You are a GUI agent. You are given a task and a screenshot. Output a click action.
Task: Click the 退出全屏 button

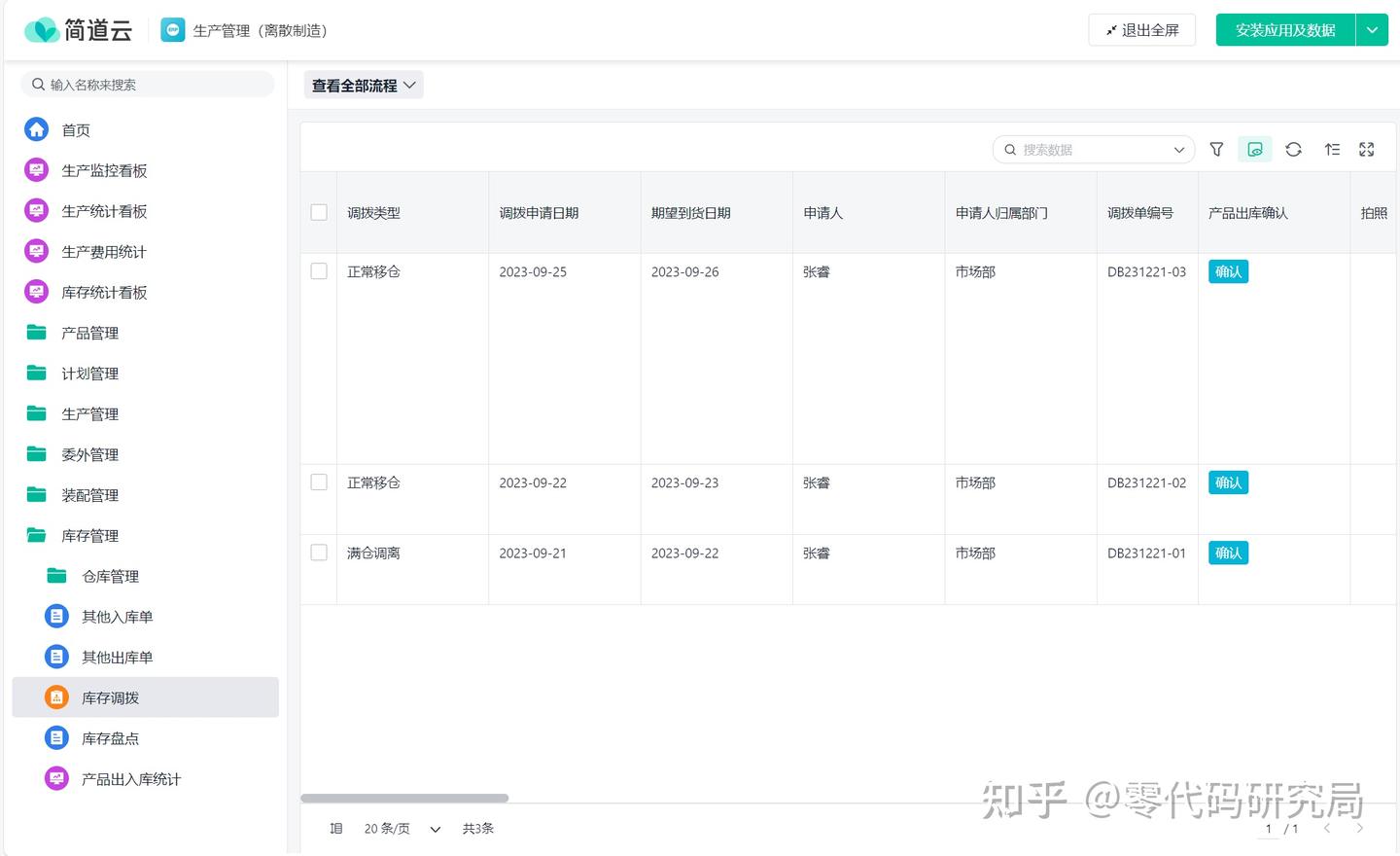1141,30
